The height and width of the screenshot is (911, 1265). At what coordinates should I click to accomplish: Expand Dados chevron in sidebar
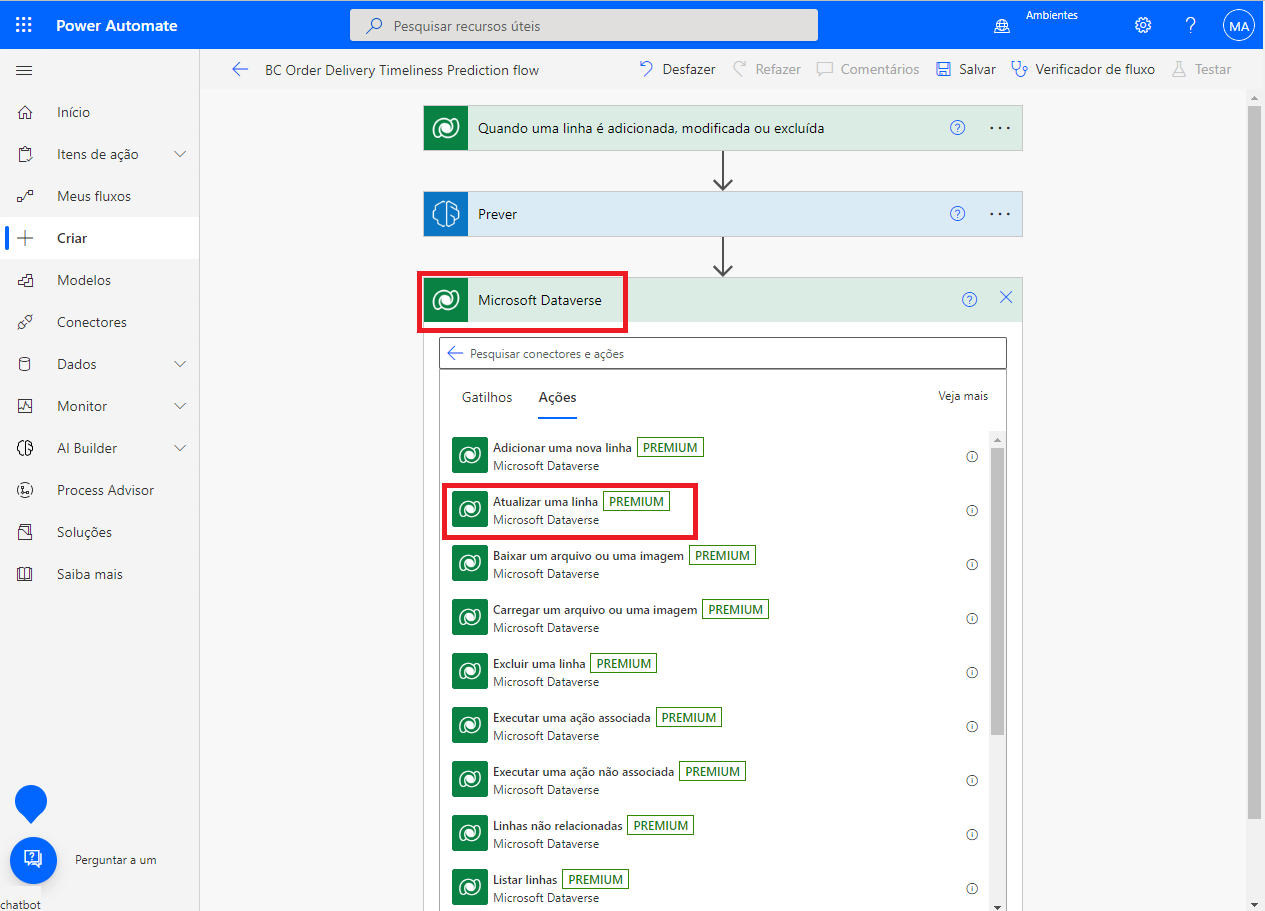pyautogui.click(x=180, y=364)
